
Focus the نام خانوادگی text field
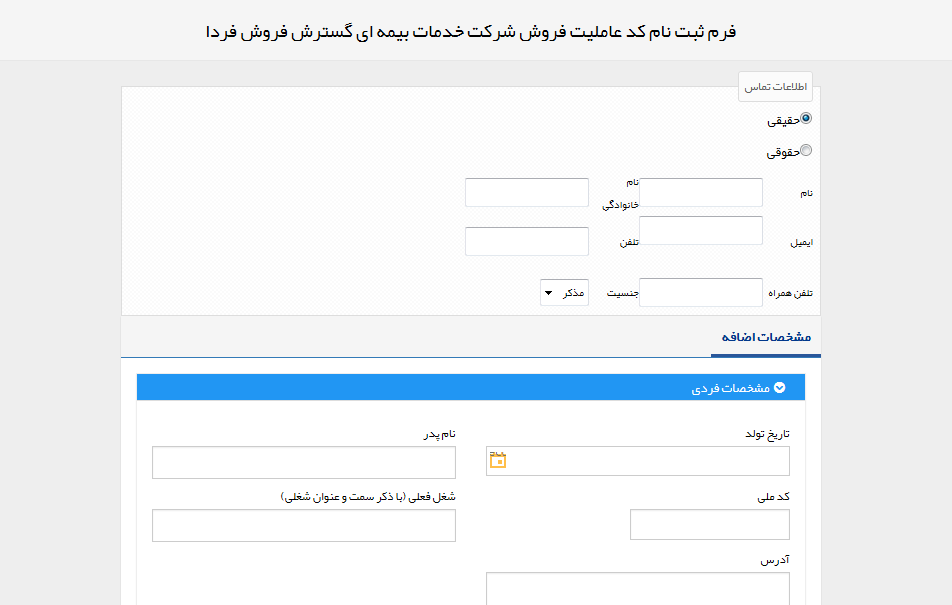[x=527, y=193]
